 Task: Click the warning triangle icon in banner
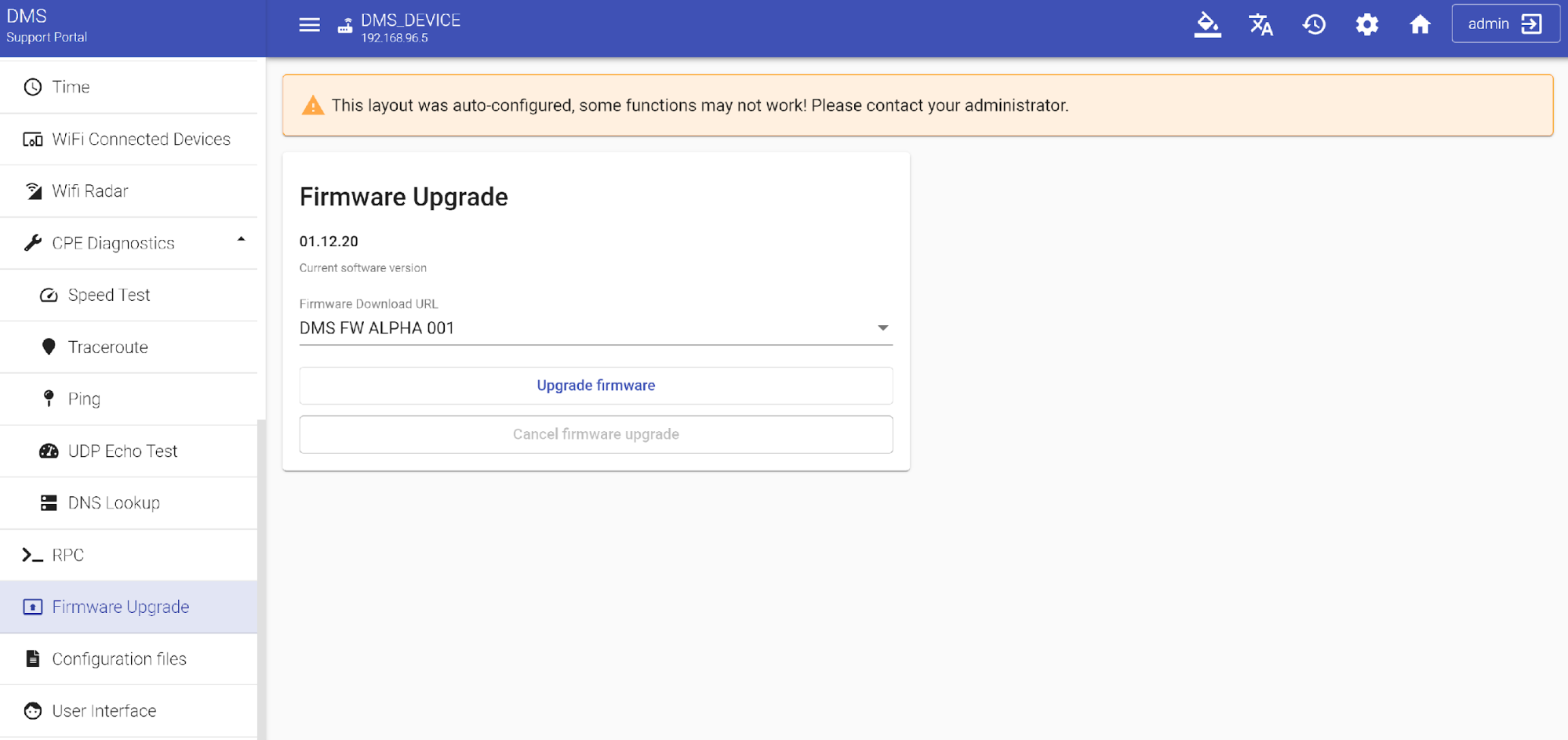[313, 106]
